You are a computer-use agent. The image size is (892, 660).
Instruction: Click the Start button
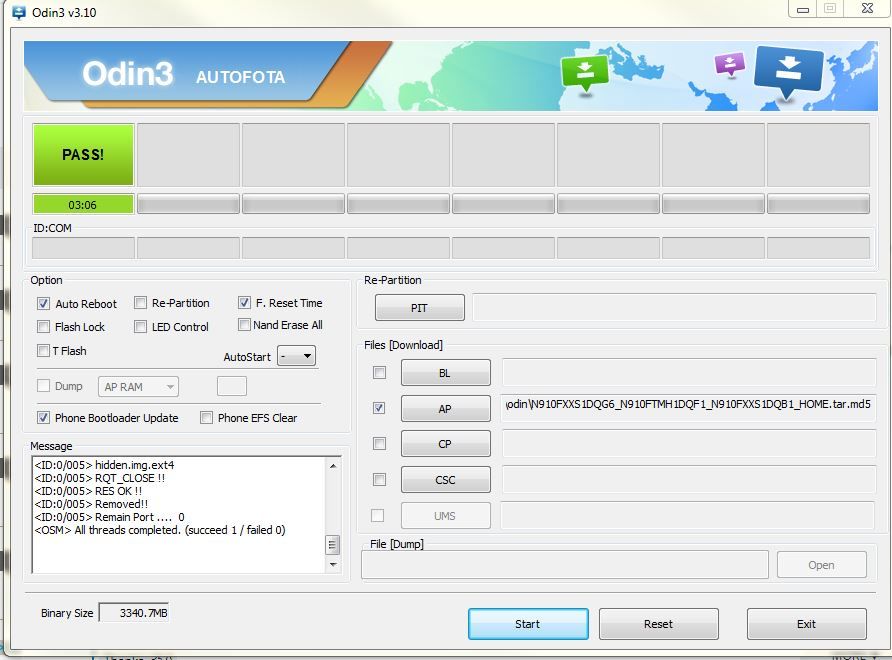pyautogui.click(x=528, y=624)
